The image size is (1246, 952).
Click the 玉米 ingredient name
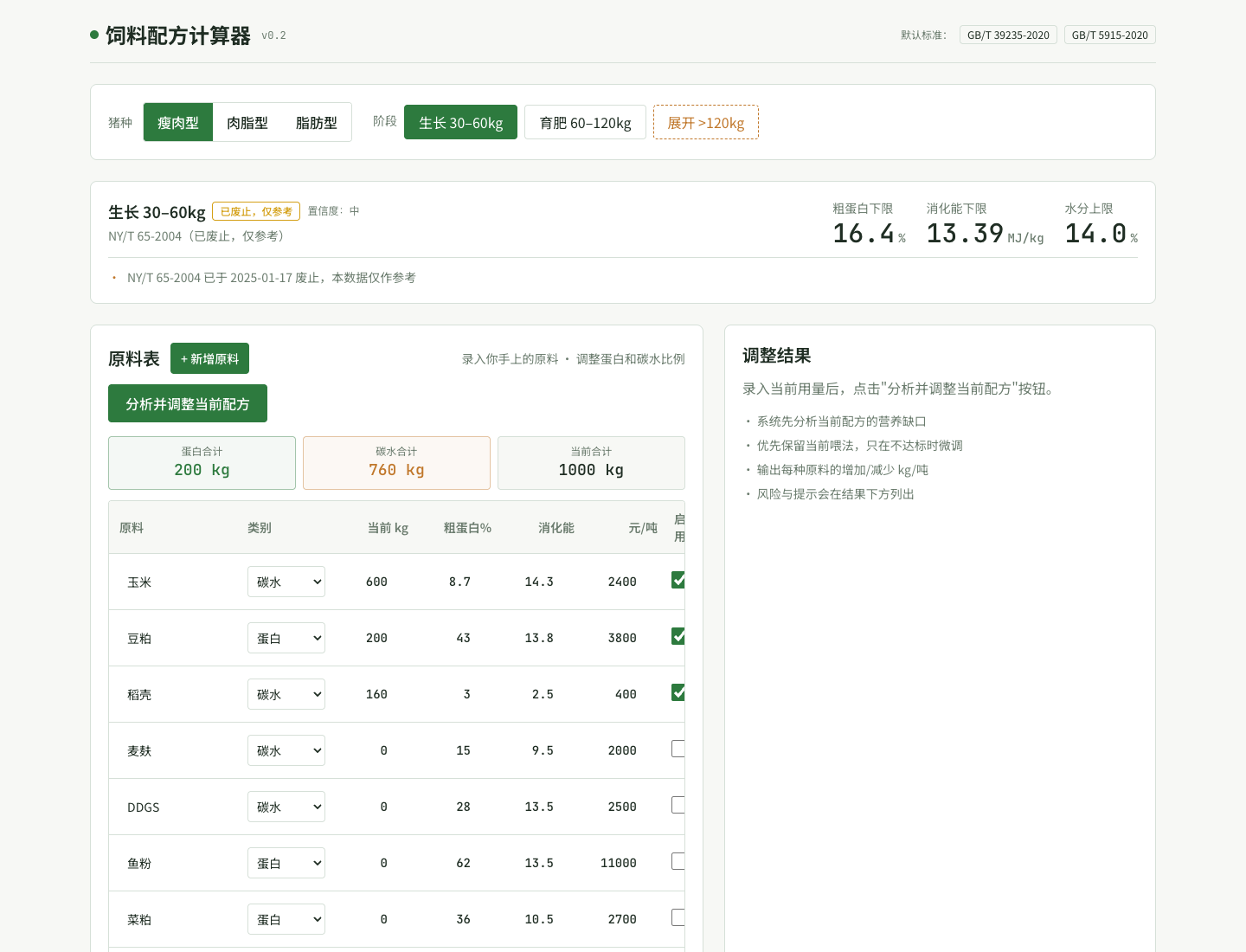pyautogui.click(x=139, y=582)
